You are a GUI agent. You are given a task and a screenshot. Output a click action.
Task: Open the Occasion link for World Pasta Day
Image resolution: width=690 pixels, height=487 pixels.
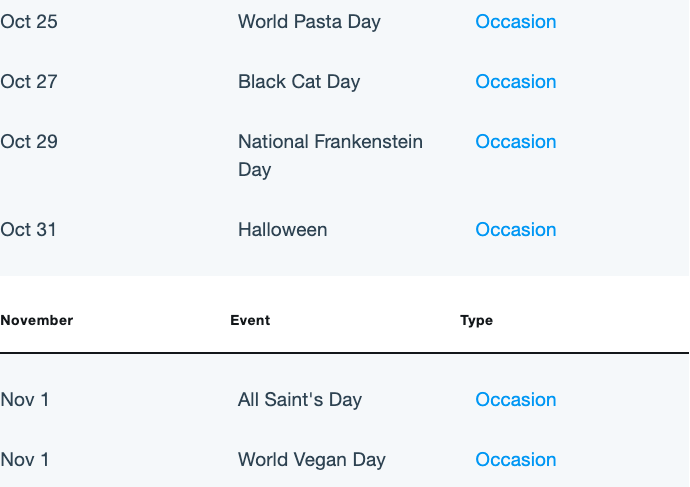[x=516, y=22]
